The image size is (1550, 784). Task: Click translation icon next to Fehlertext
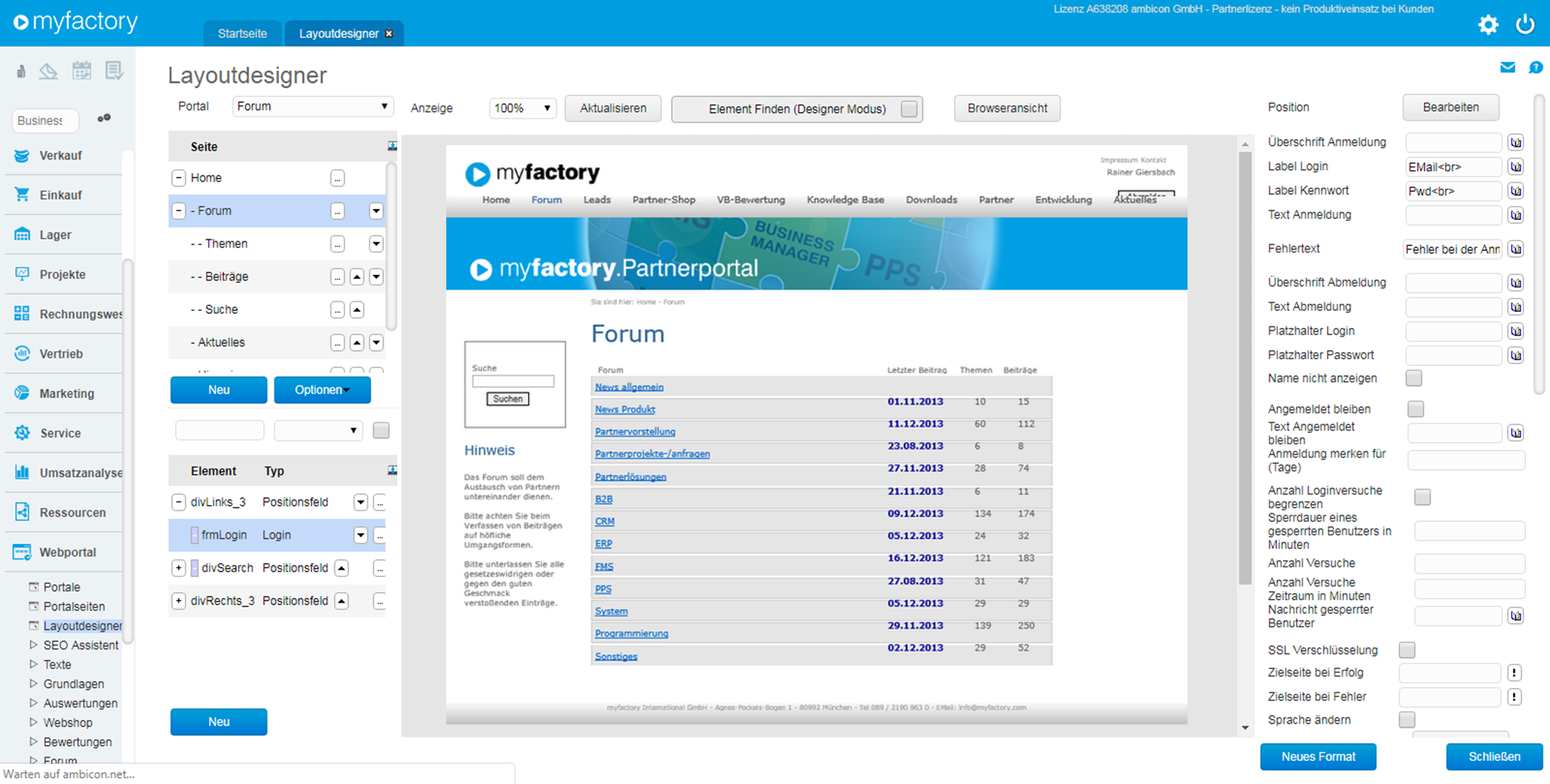[1516, 249]
